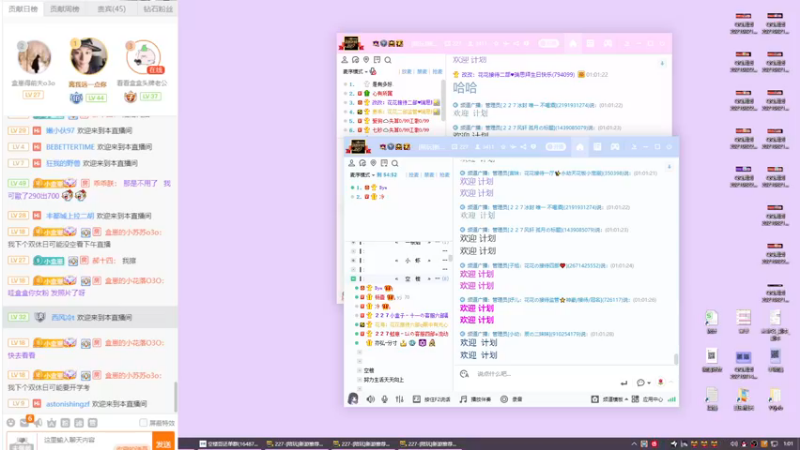800x450 pixels.
Task: Open the emoji picker in live chat toolbar
Action: pyautogui.click(x=11, y=422)
